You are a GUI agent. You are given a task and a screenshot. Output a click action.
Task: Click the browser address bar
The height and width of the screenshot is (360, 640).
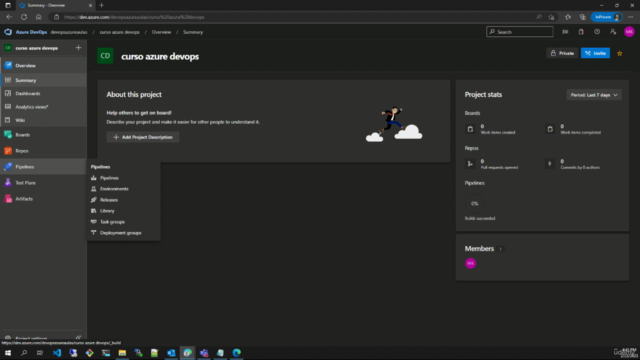[294, 17]
